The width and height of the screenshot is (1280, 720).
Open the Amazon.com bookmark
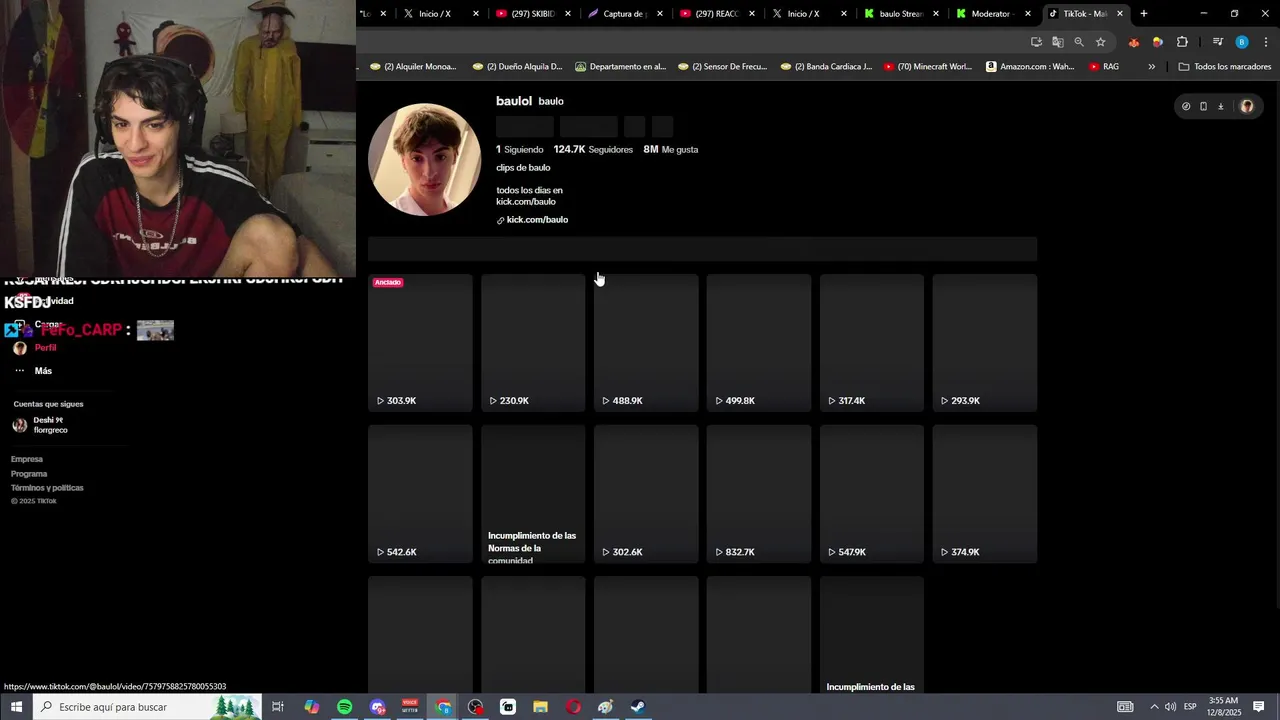click(1030, 67)
